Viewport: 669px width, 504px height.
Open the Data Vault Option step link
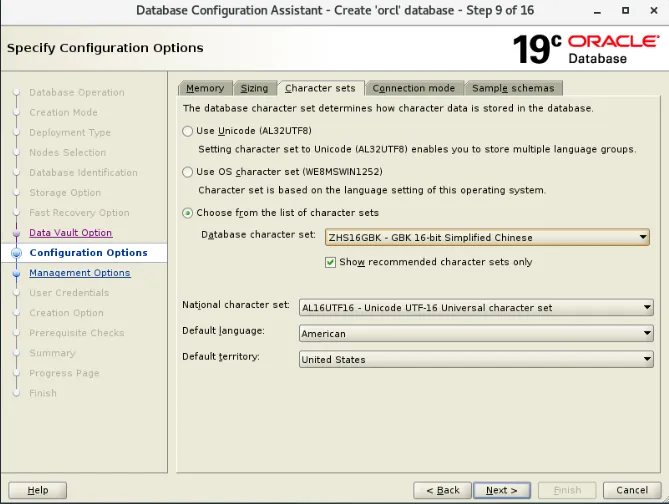(71, 233)
